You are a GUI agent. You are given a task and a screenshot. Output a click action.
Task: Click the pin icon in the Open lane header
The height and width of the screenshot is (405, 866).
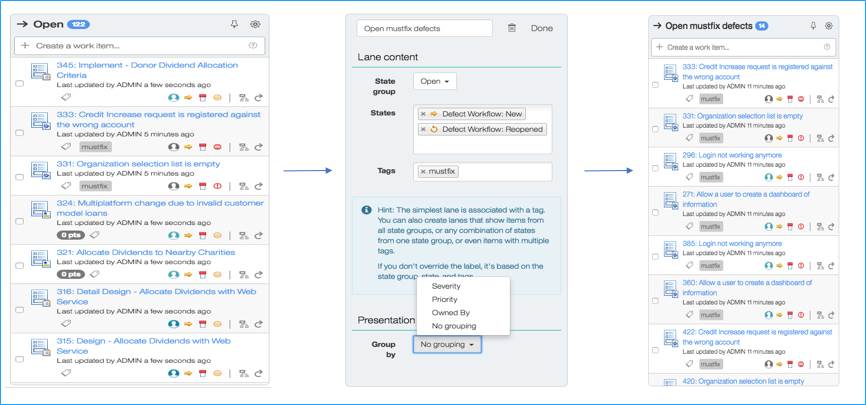tap(233, 24)
